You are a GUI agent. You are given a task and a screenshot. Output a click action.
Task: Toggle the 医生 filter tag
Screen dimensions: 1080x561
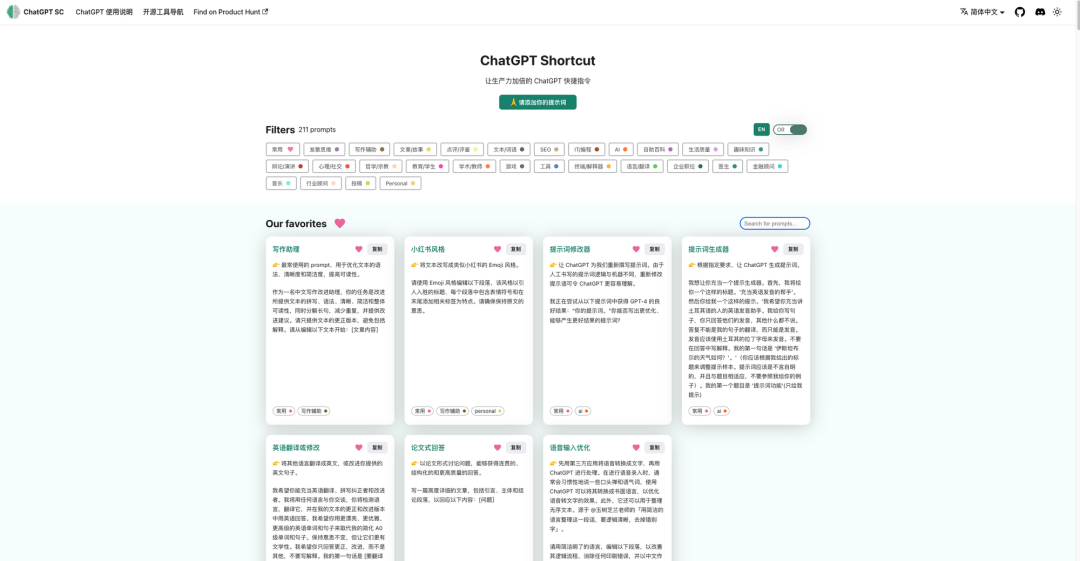[727, 166]
